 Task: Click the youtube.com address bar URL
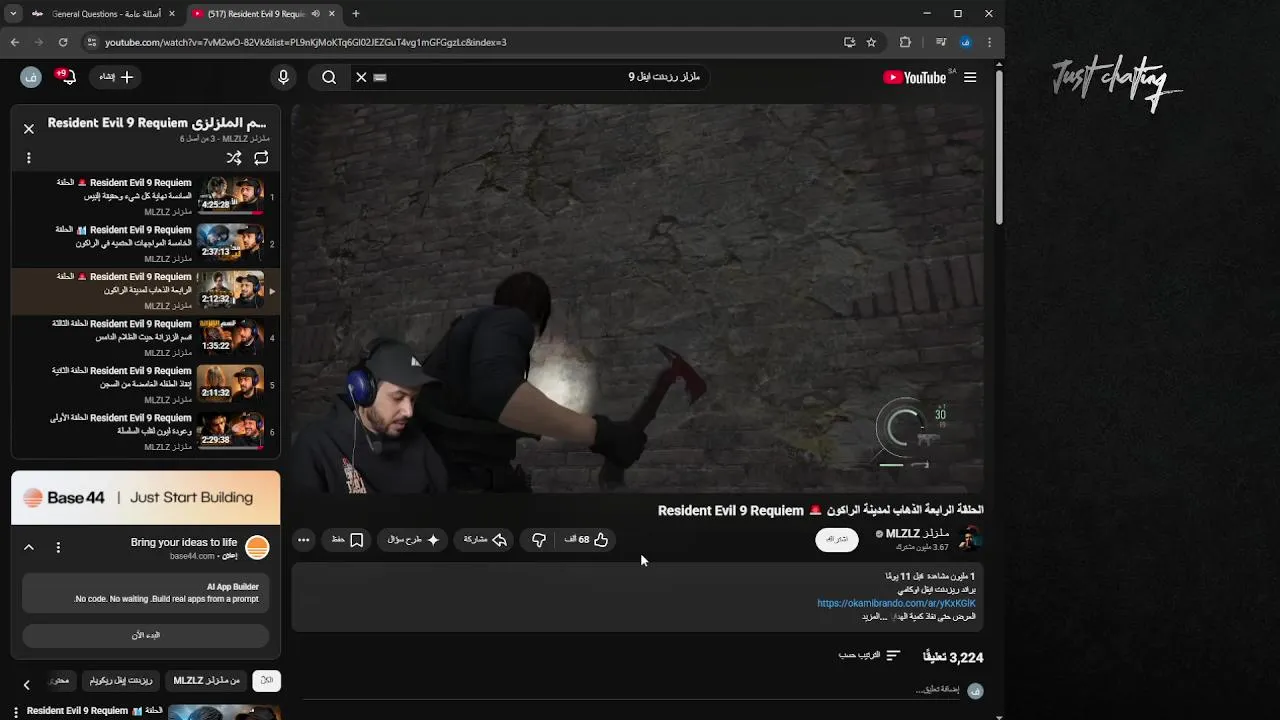tap(305, 42)
